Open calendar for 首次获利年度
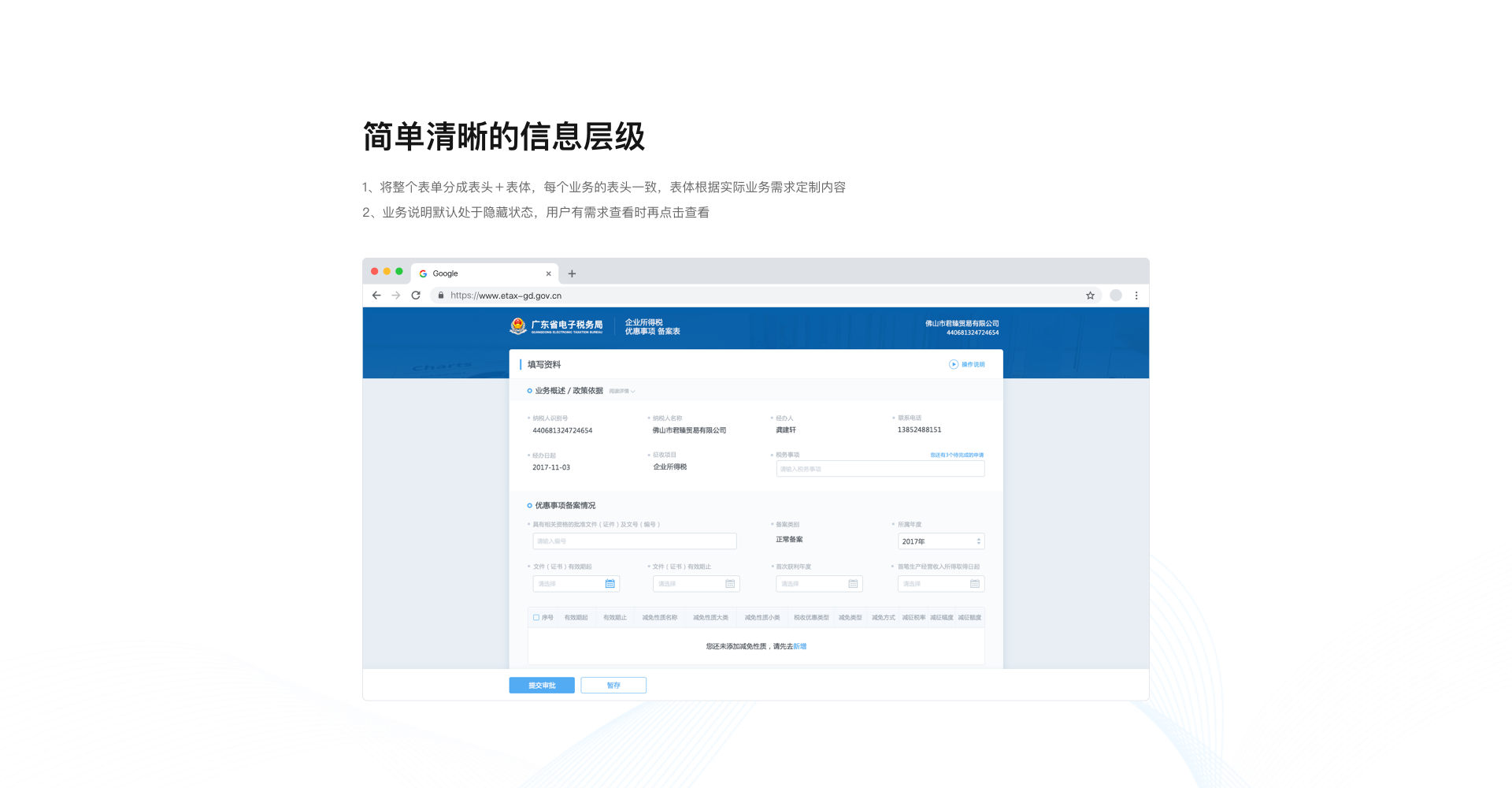The width and height of the screenshot is (1512, 788). (853, 584)
